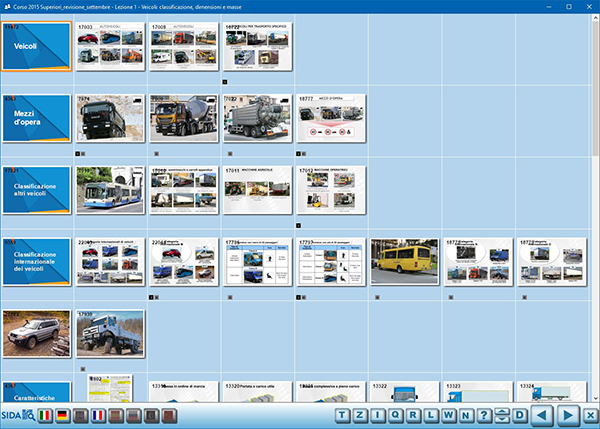Go to previous page with left arrow
The width and height of the screenshot is (600, 429).
coord(543,415)
